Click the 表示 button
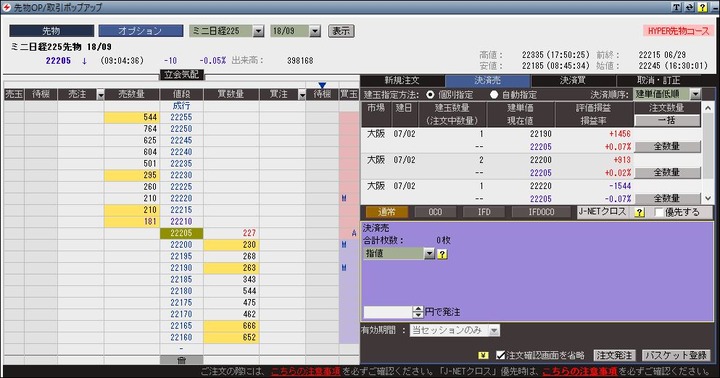Viewport: 720px width, 378px height. point(341,31)
